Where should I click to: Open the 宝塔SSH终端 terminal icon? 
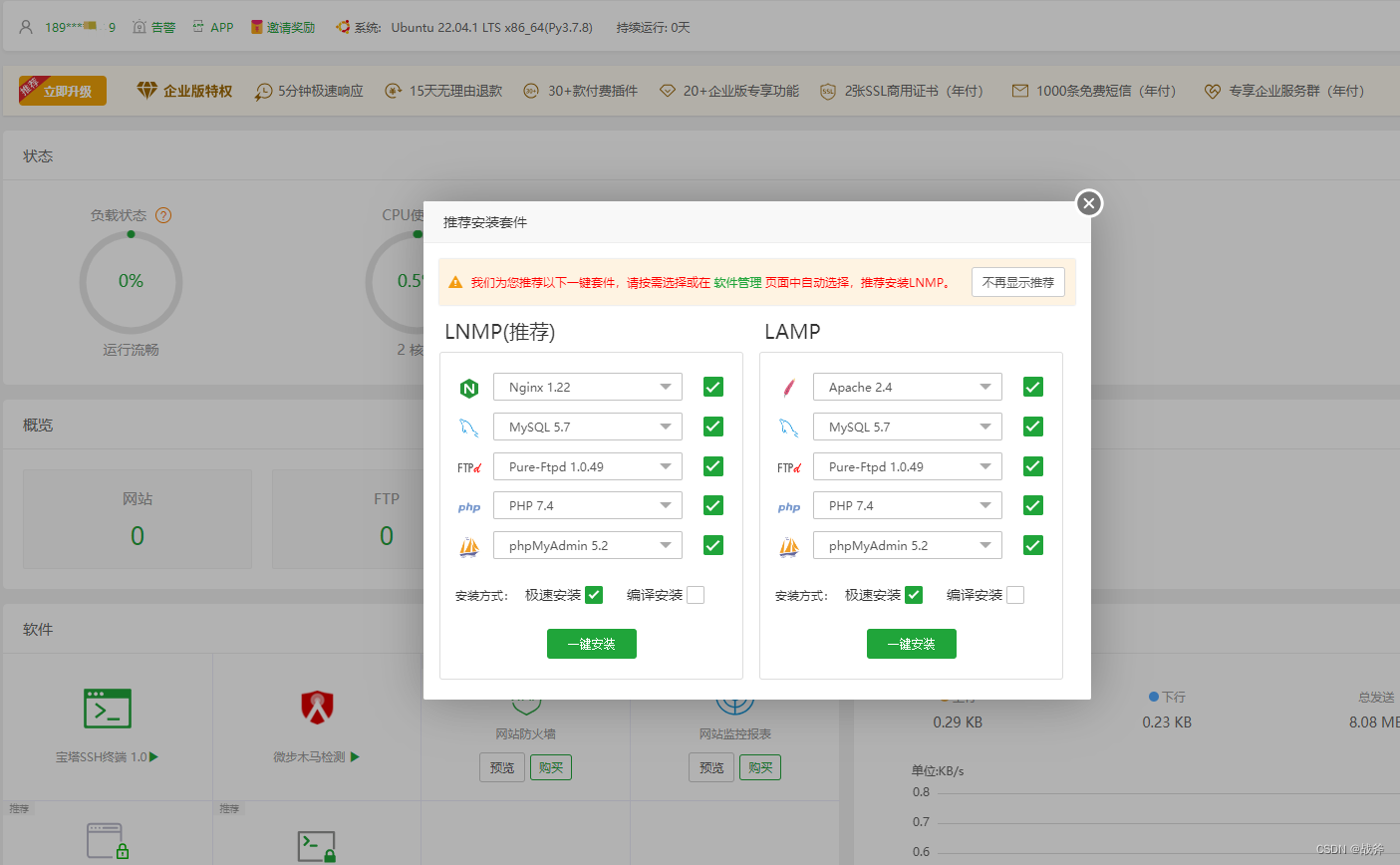point(108,709)
